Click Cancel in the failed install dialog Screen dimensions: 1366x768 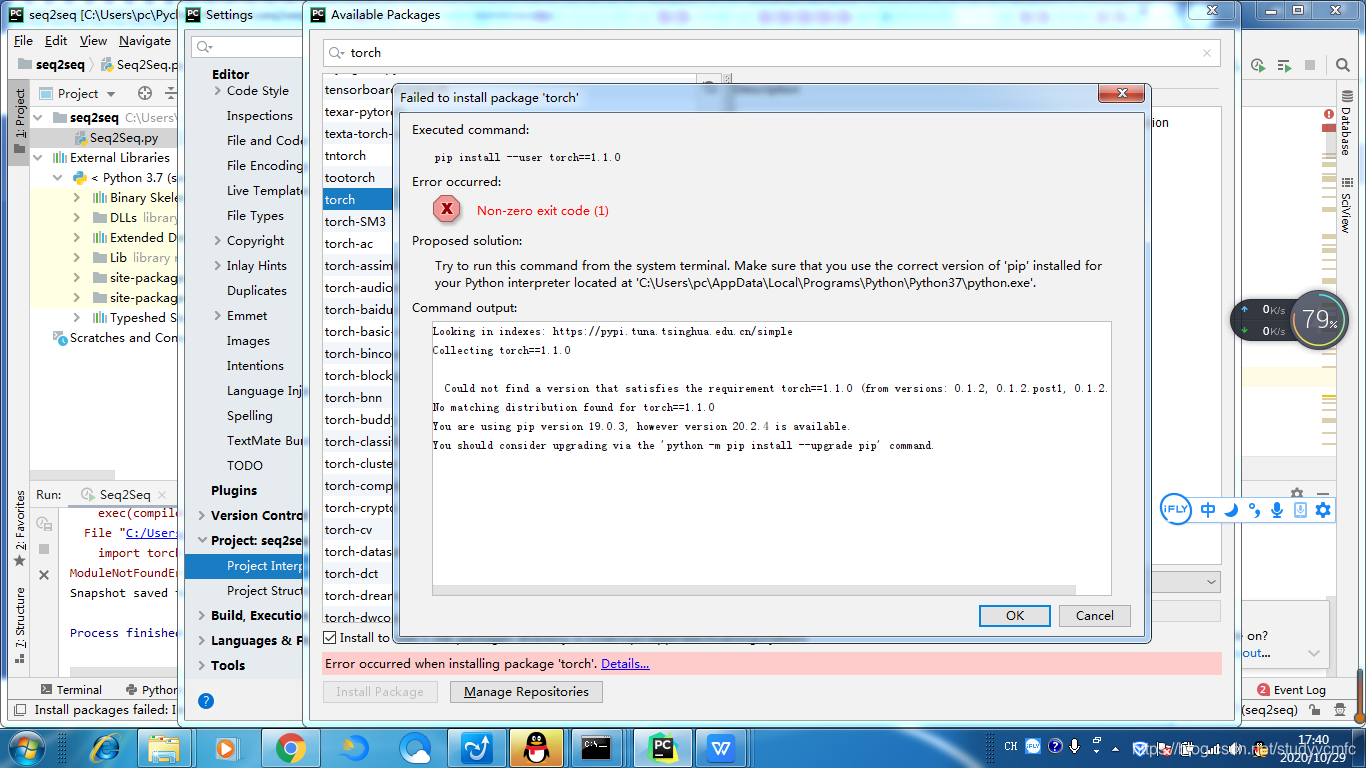click(1094, 615)
